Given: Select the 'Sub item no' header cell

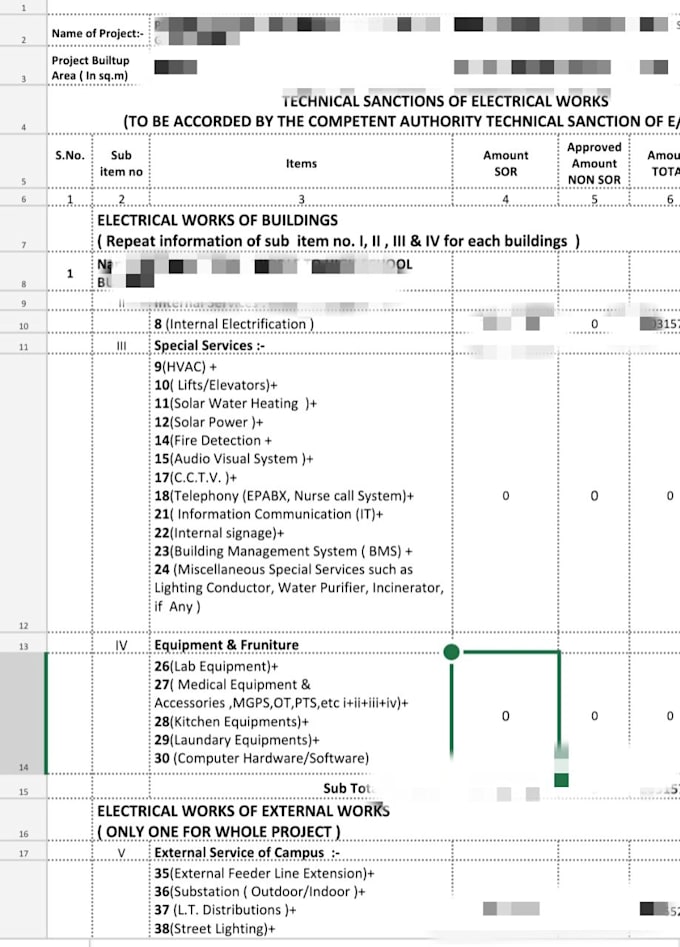Looking at the screenshot, I should tap(121, 163).
